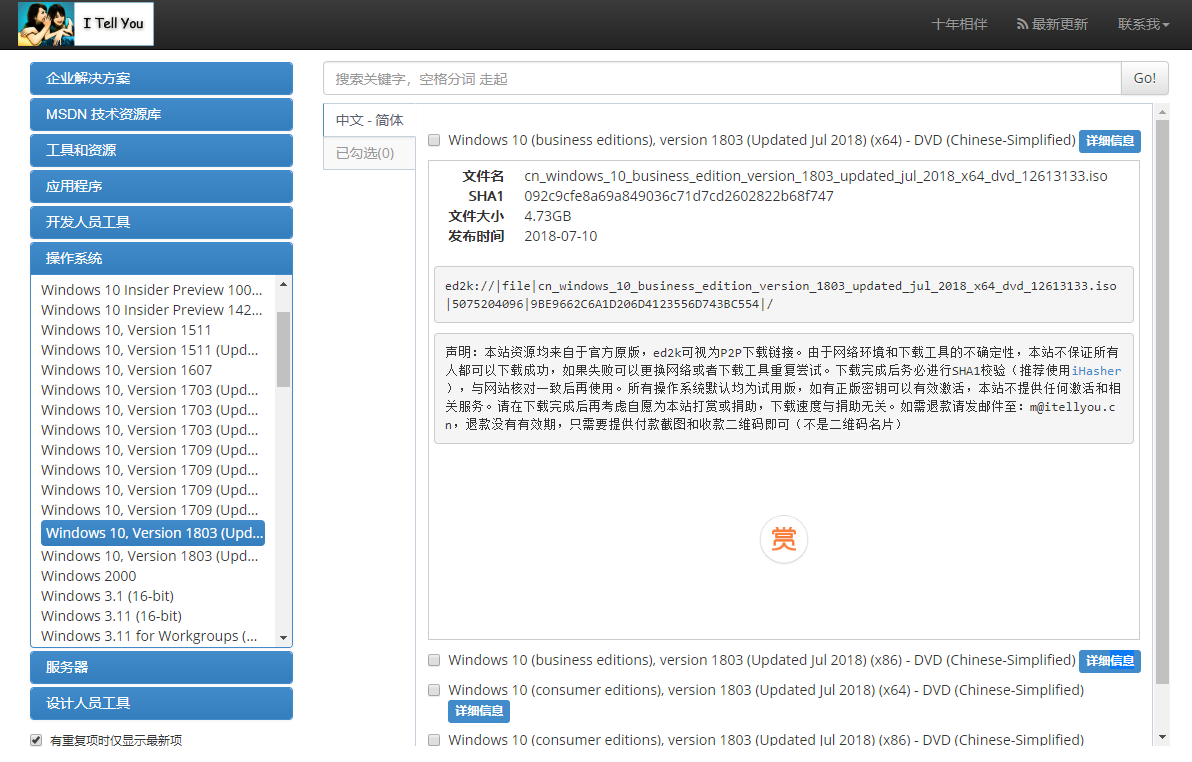This screenshot has width=1192, height=762.
Task: Focus the keyword search input field
Action: (x=722, y=78)
